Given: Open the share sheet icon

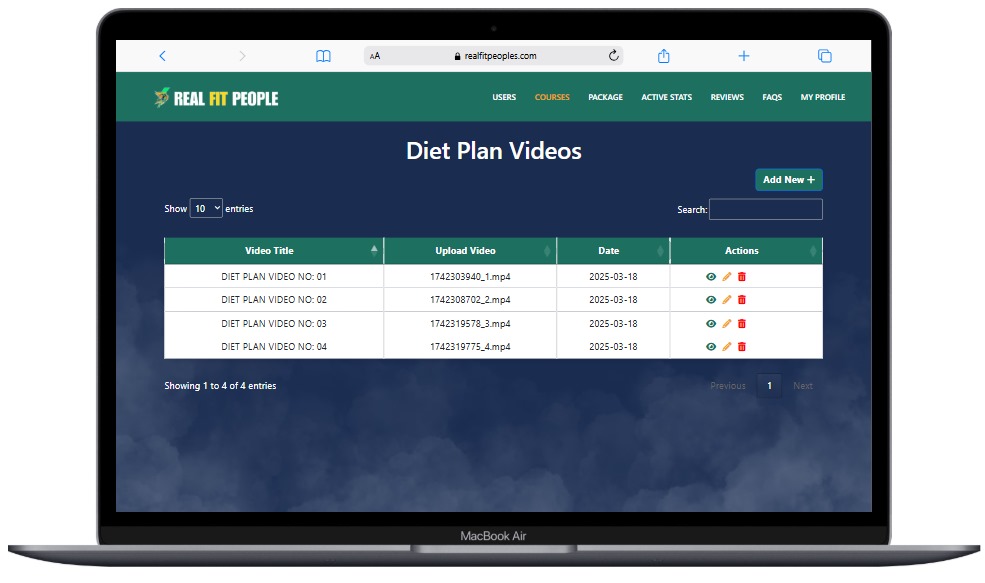Looking at the screenshot, I should pos(663,56).
